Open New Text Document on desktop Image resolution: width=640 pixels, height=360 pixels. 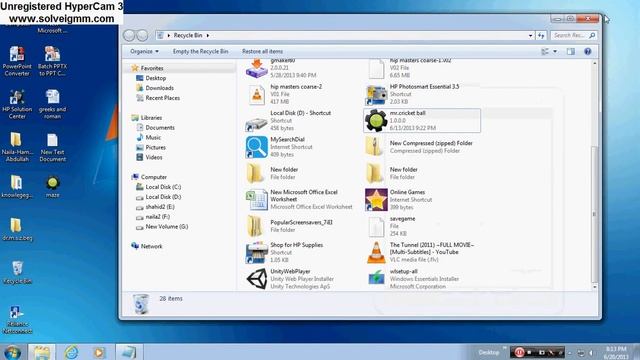(53, 148)
